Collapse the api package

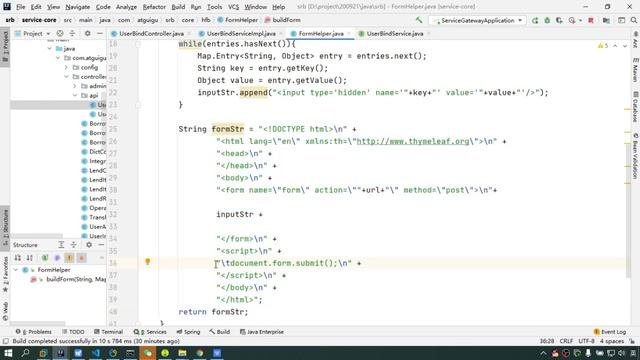pos(75,96)
